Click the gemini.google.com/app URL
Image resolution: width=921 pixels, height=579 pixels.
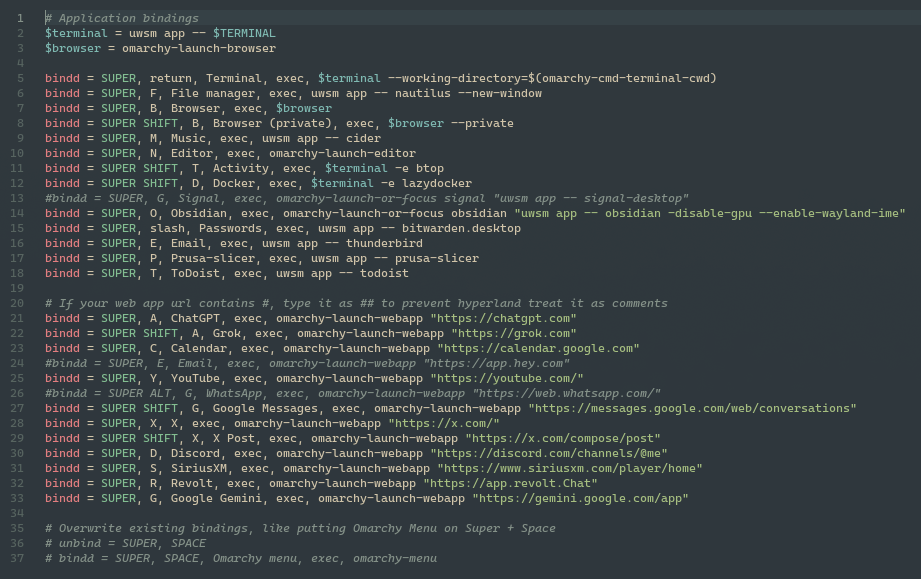point(581,498)
